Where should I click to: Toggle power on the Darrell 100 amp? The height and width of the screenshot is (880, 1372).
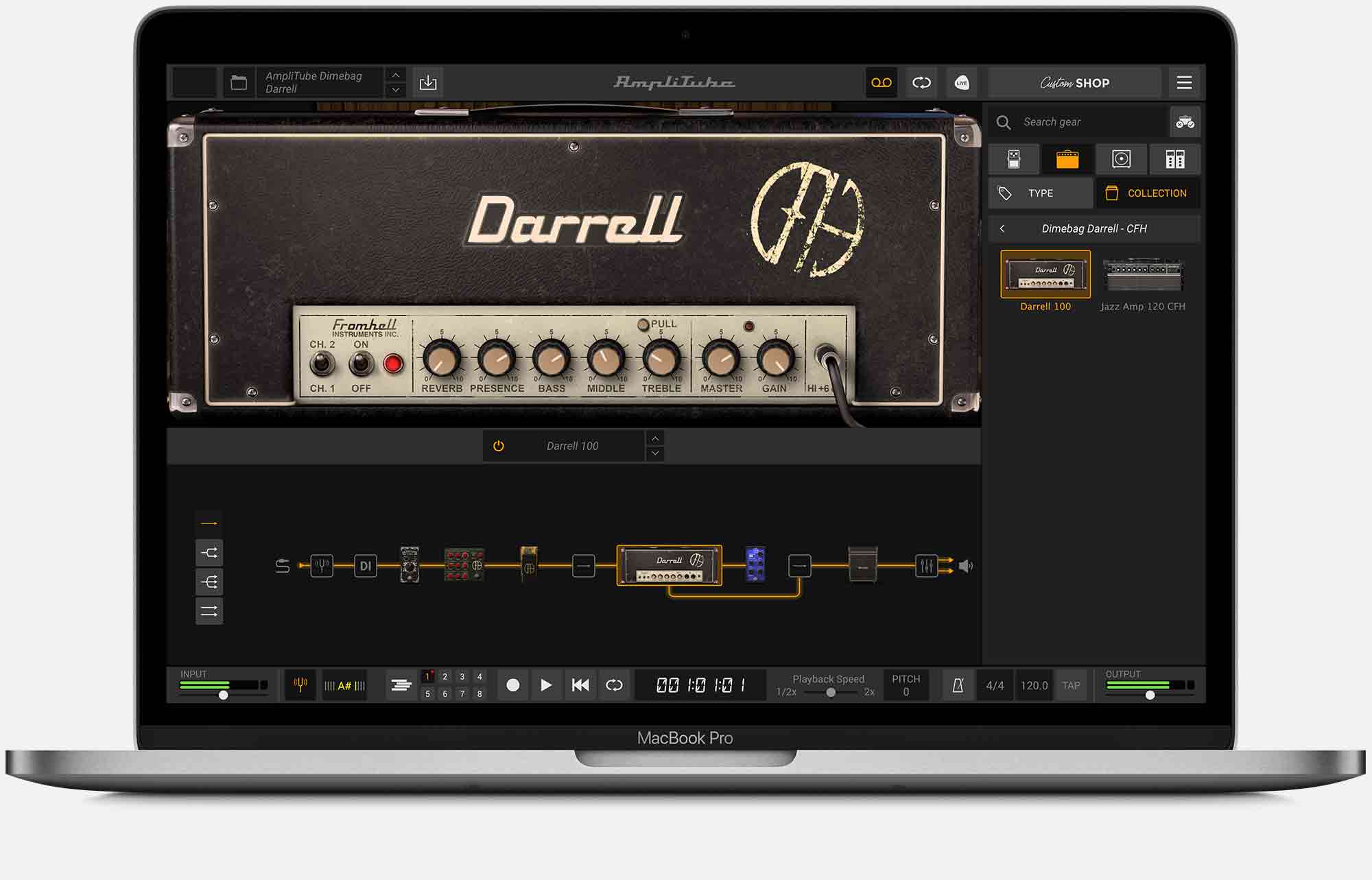click(x=498, y=445)
